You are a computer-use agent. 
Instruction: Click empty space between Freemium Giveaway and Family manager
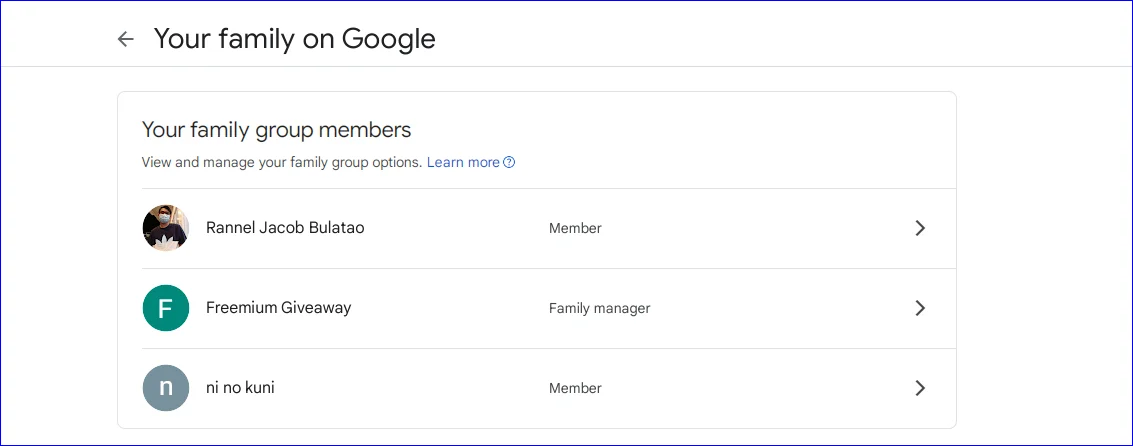[x=449, y=309]
